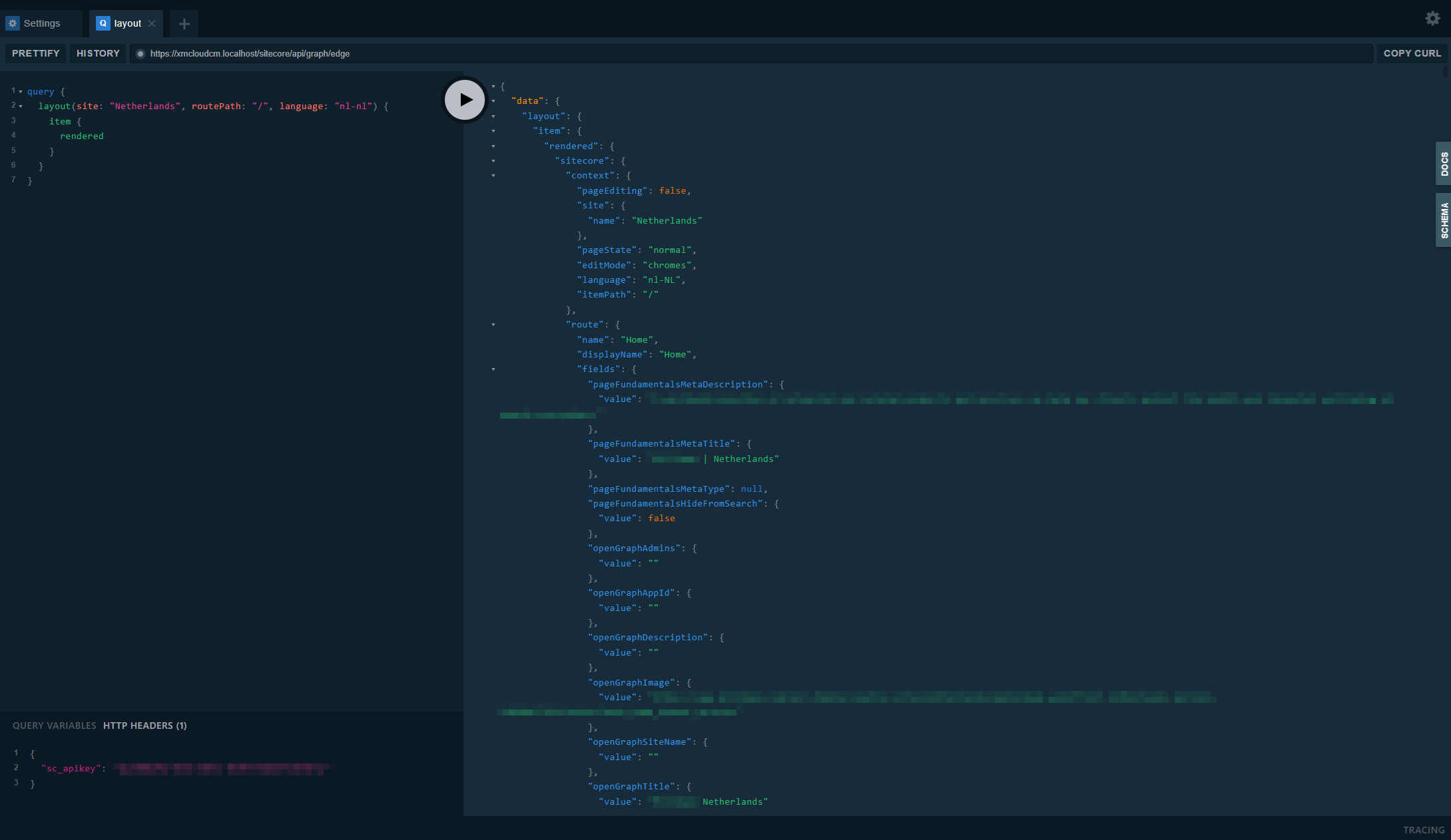This screenshot has height=840, width=1451.
Task: Click the endpoint status circle icon
Action: [141, 54]
